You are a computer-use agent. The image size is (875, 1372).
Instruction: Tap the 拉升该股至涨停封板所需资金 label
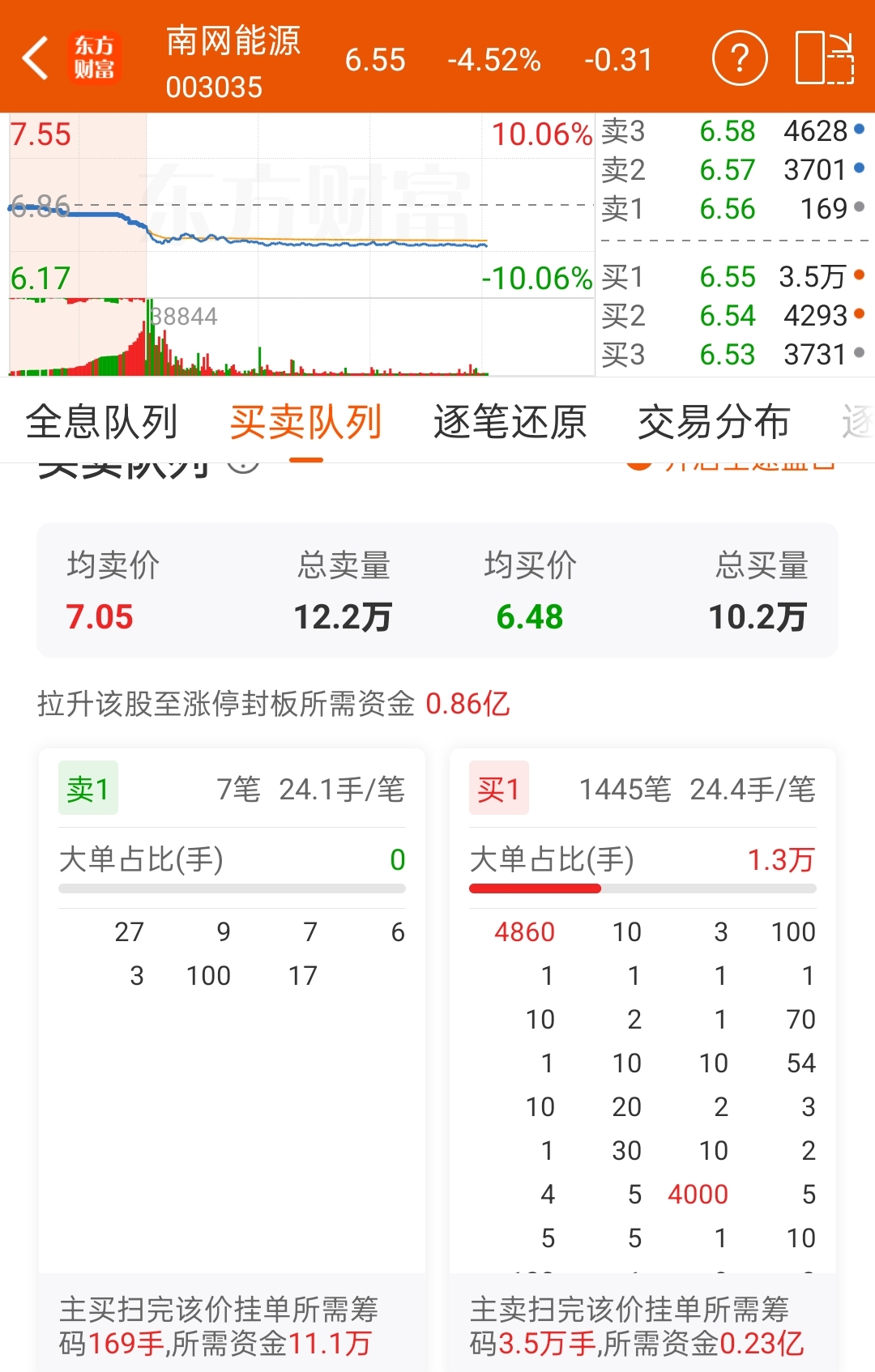coord(226,704)
